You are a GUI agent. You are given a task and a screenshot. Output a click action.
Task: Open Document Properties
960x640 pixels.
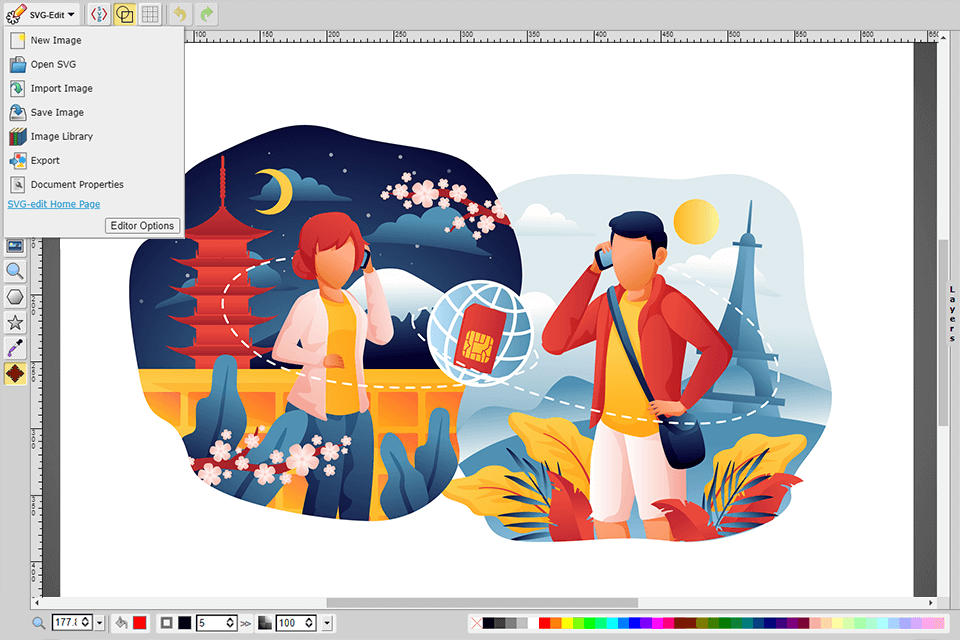[x=80, y=184]
